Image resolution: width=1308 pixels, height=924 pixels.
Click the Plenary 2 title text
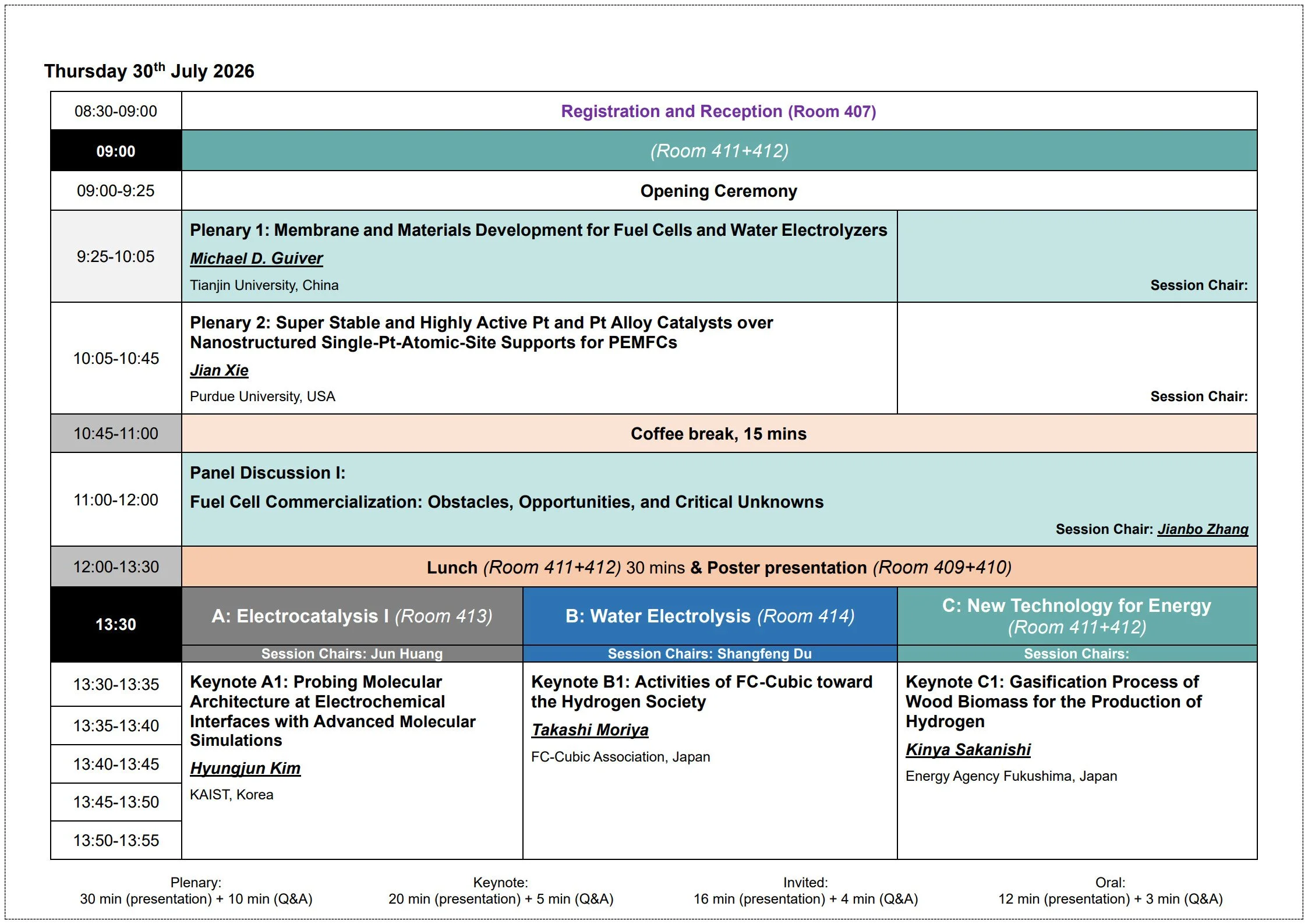click(x=482, y=332)
